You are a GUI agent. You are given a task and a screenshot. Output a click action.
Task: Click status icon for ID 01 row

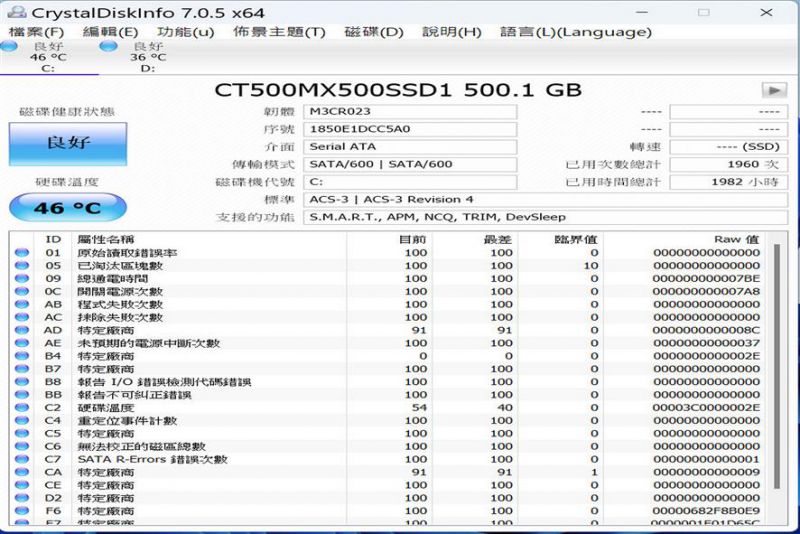(x=22, y=252)
